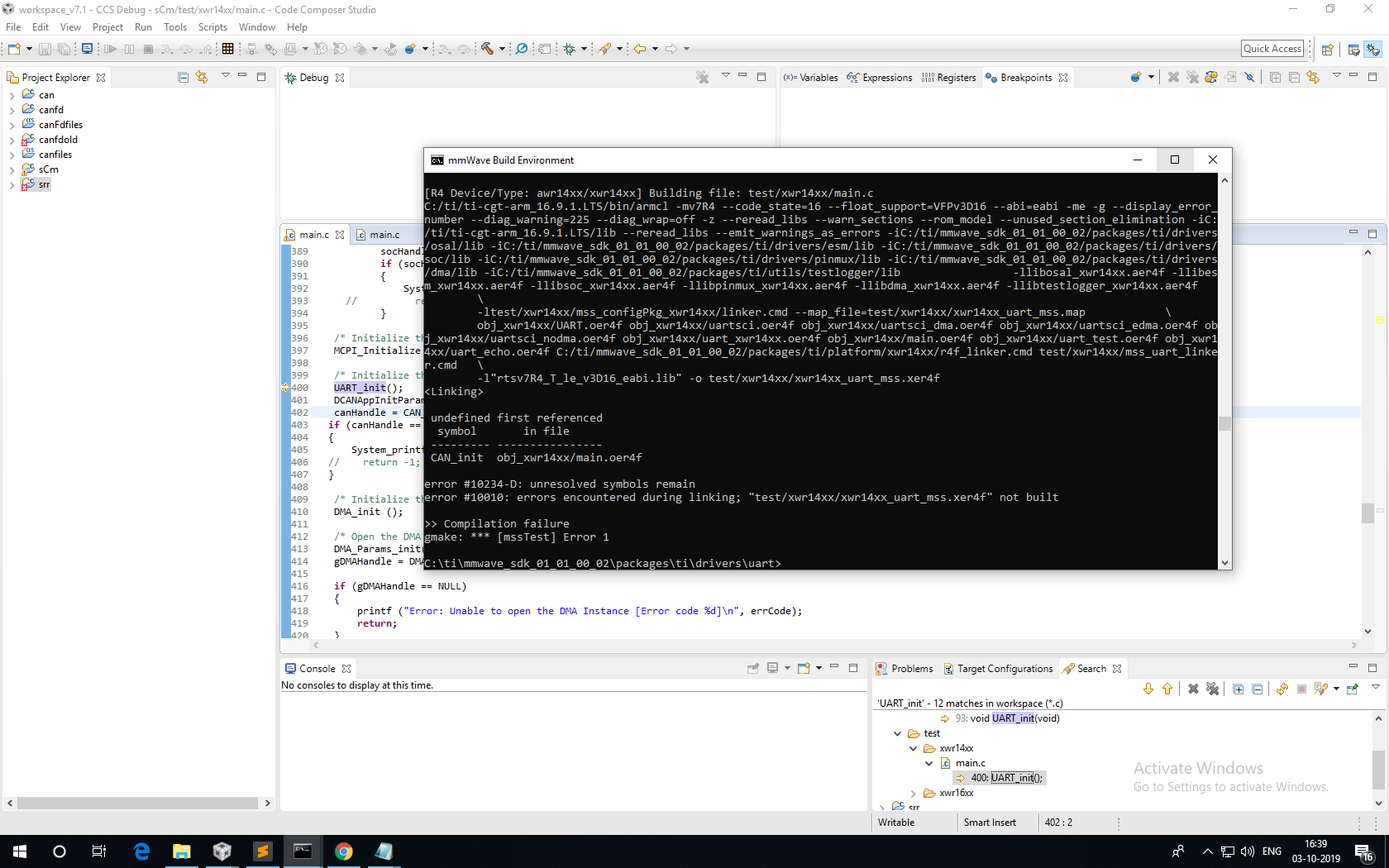
Task: Select the second main.c editor tab
Action: click(x=378, y=235)
